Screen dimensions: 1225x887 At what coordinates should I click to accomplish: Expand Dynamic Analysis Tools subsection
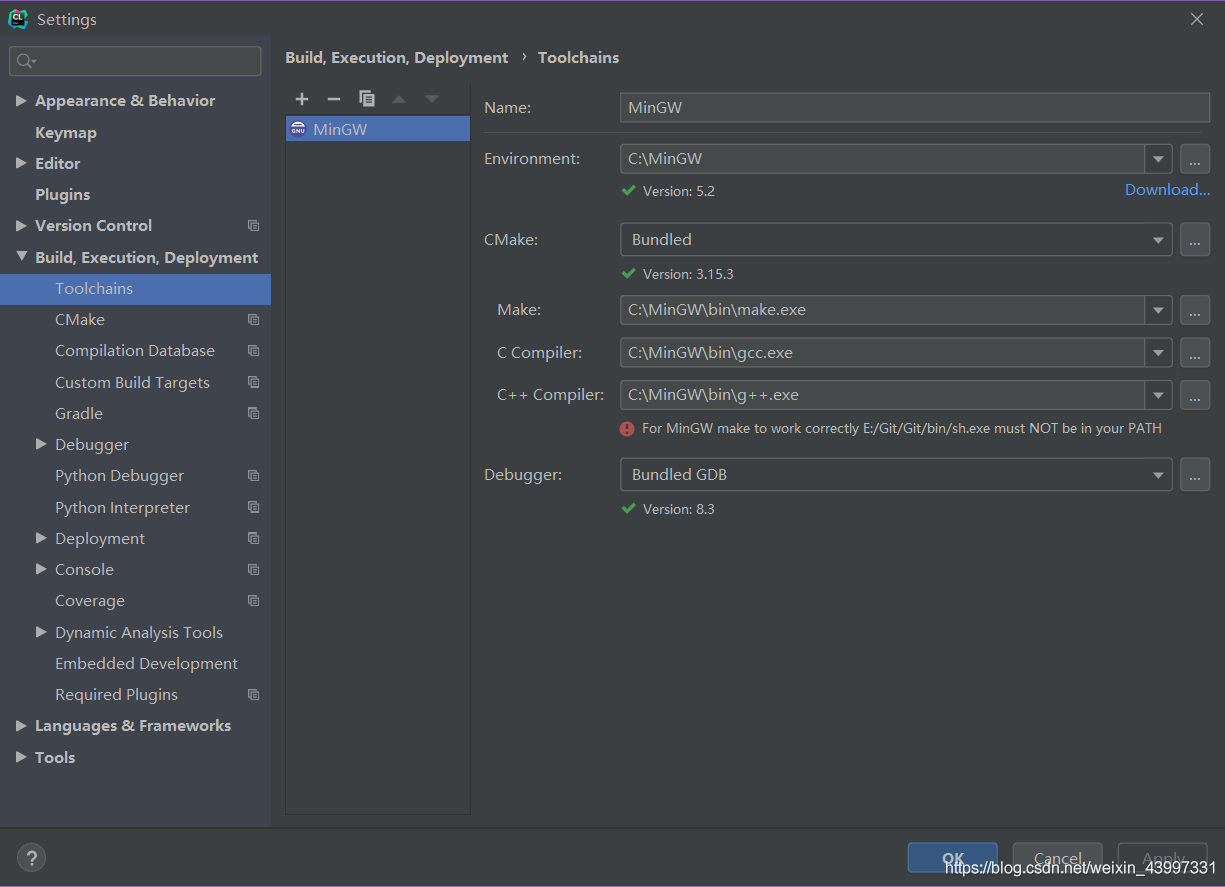pyautogui.click(x=41, y=632)
